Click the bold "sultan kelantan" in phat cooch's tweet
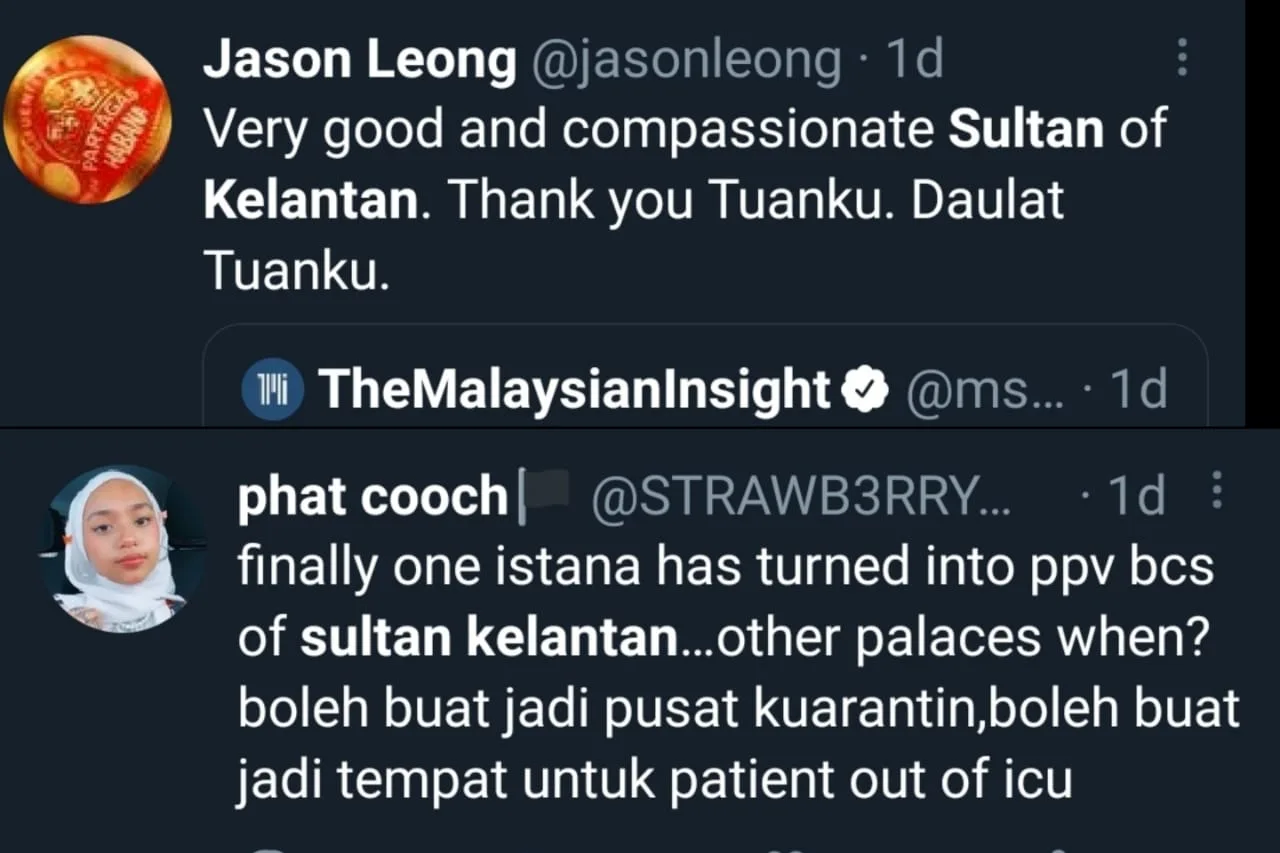This screenshot has width=1280, height=853. (489, 638)
